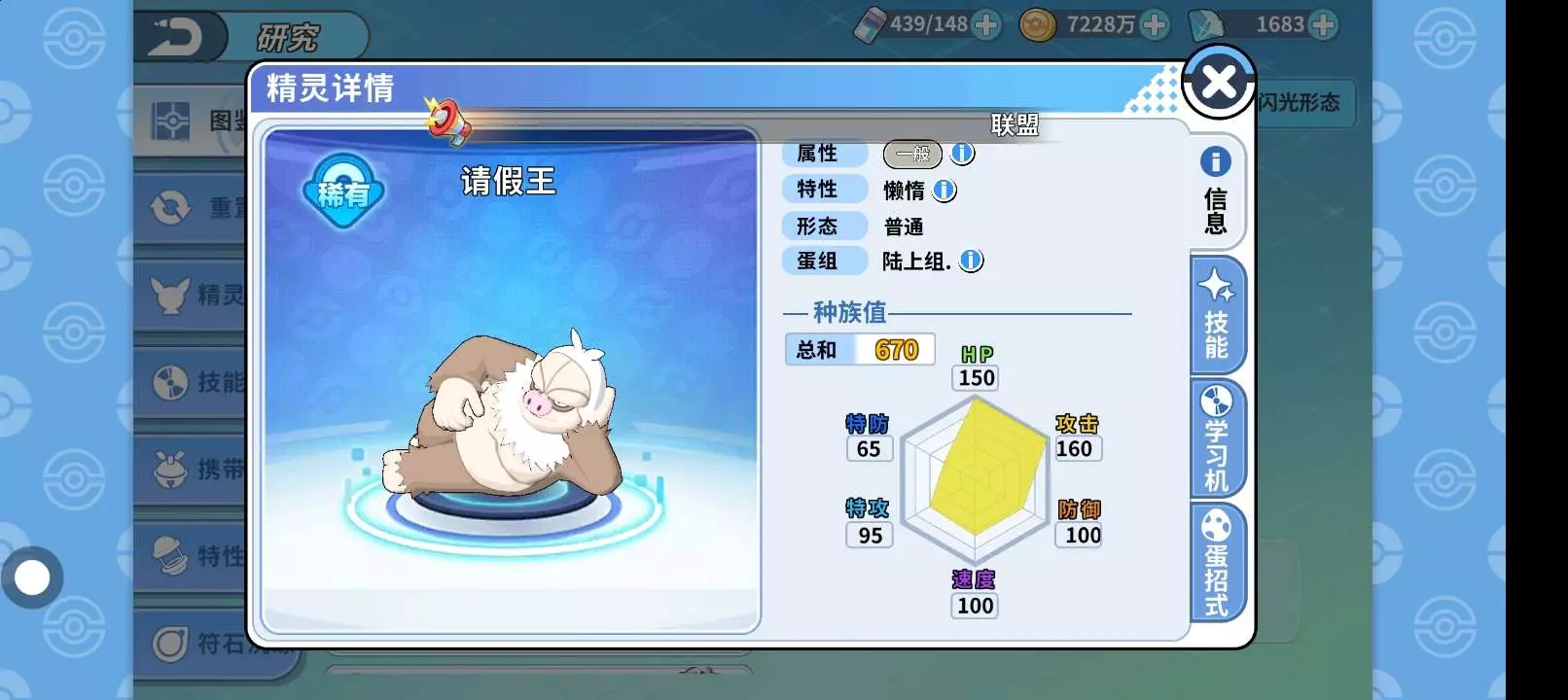Screen dimensions: 1568x700
Task: Select the 蛋招式 side tab
Action: pyautogui.click(x=1217, y=563)
